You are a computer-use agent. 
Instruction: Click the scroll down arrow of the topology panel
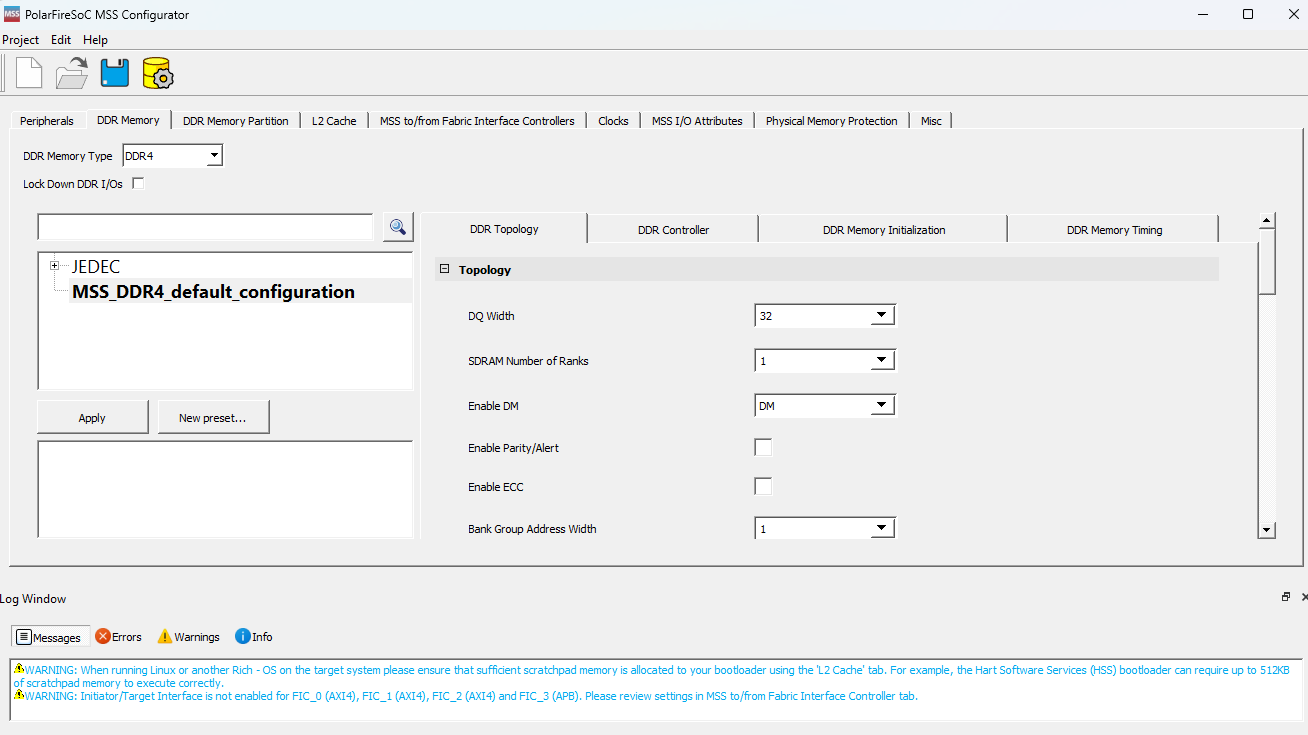click(x=1267, y=530)
